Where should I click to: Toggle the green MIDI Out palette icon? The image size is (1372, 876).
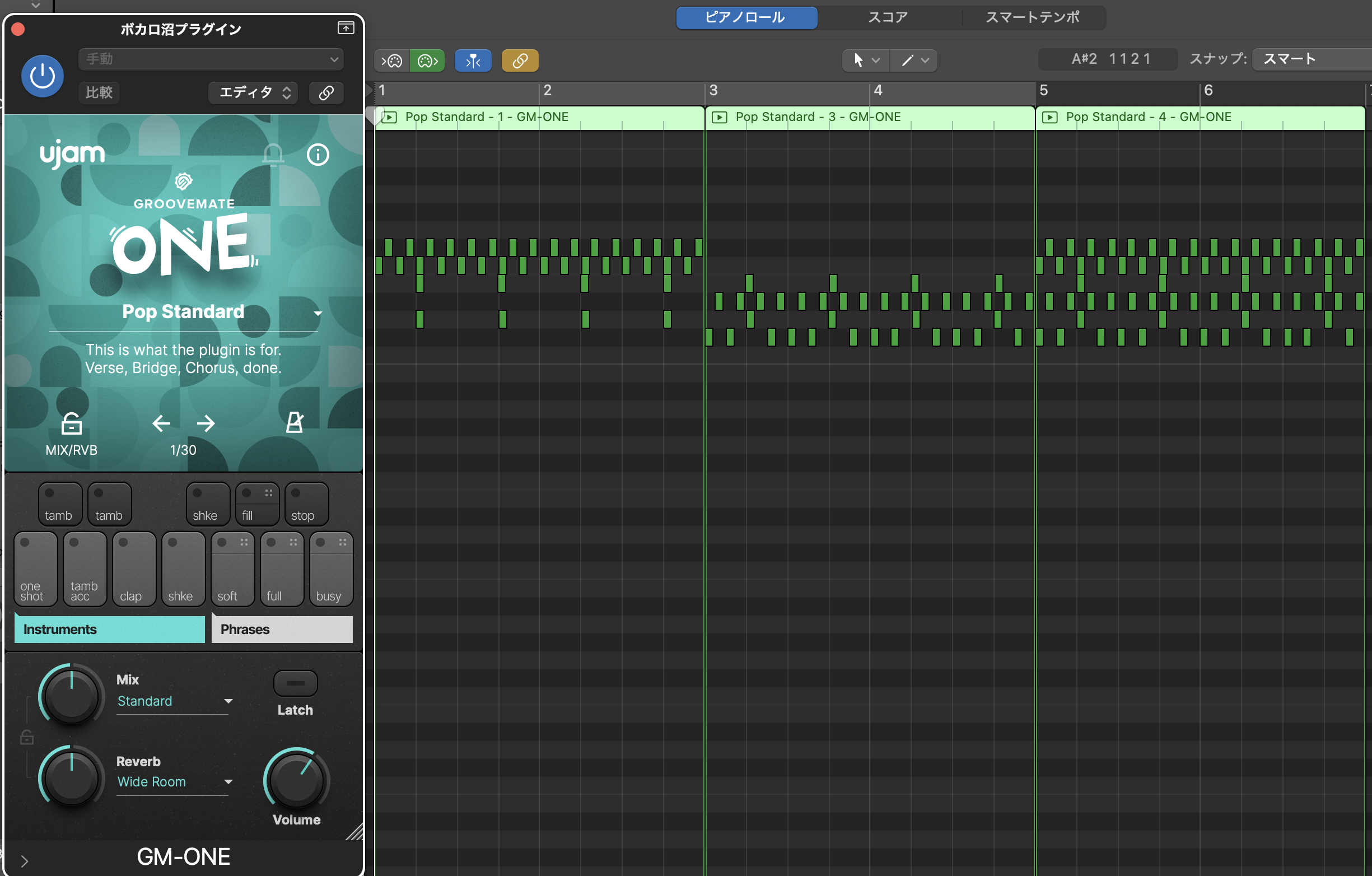coord(427,60)
